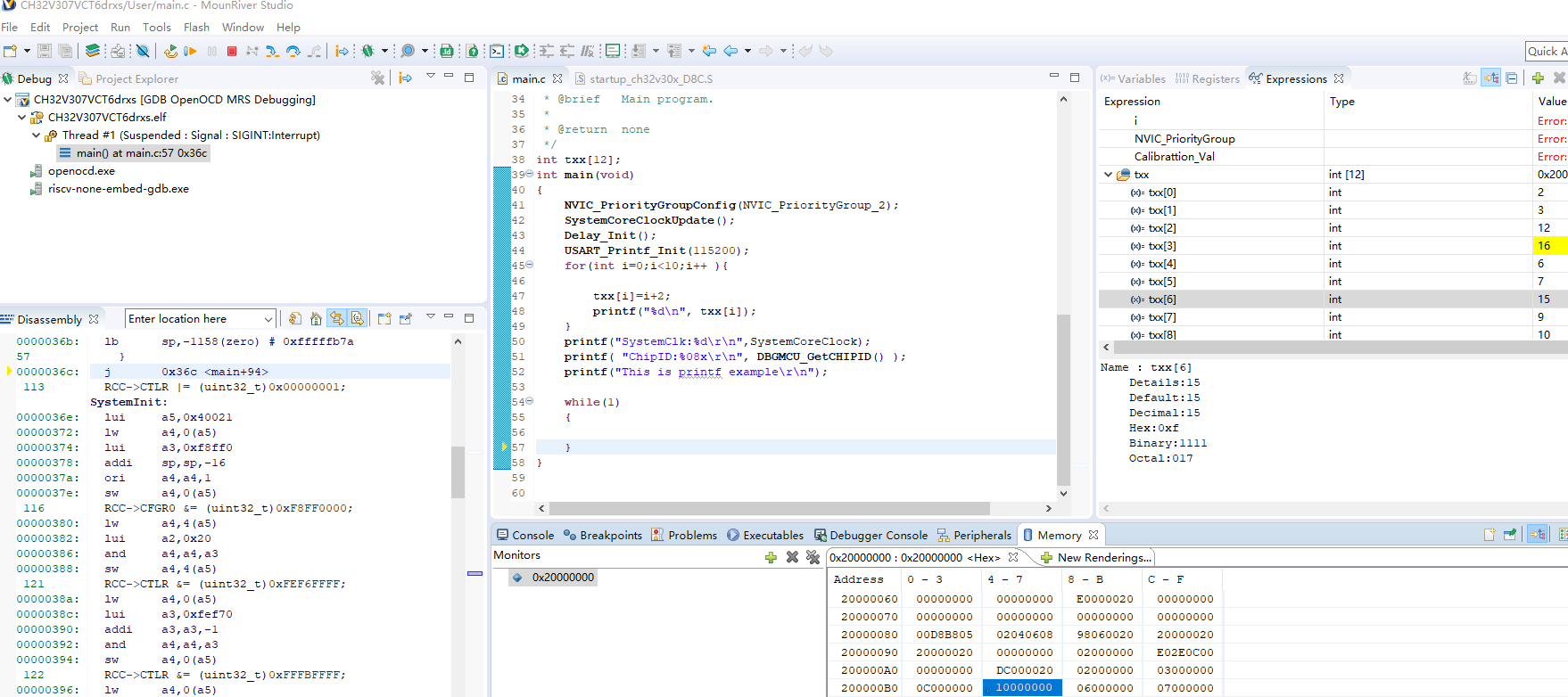Toggle Show Source in Disassembly
Screen dimensions: 1568x697
pyautogui.click(x=357, y=318)
